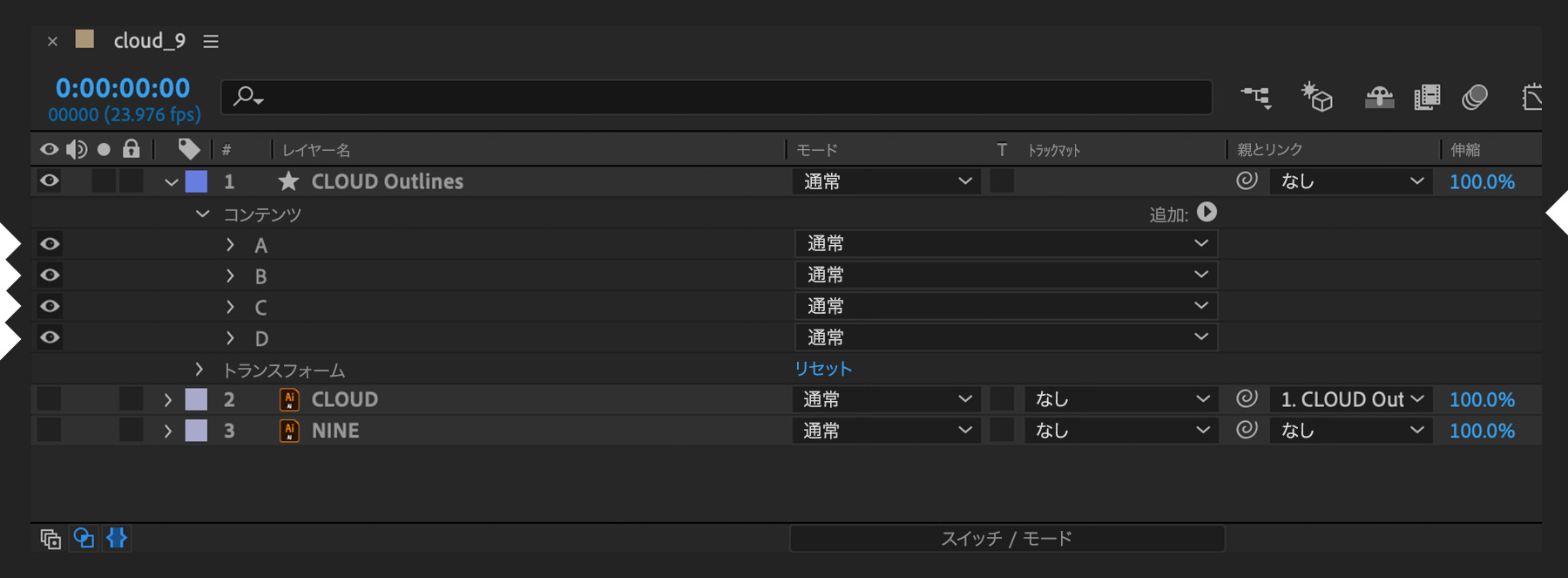
Task: Click the hide shy layers icon
Action: point(1379,97)
